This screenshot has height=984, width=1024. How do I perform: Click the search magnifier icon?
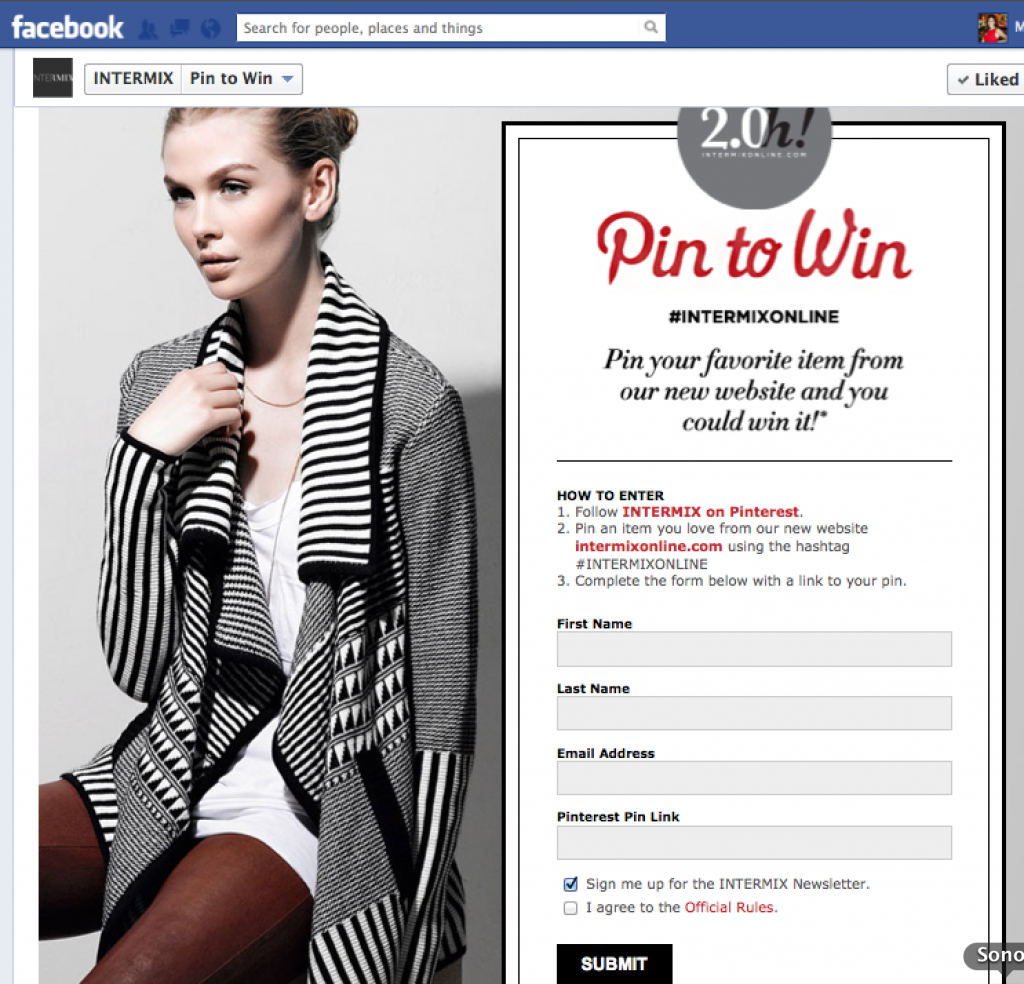click(650, 27)
